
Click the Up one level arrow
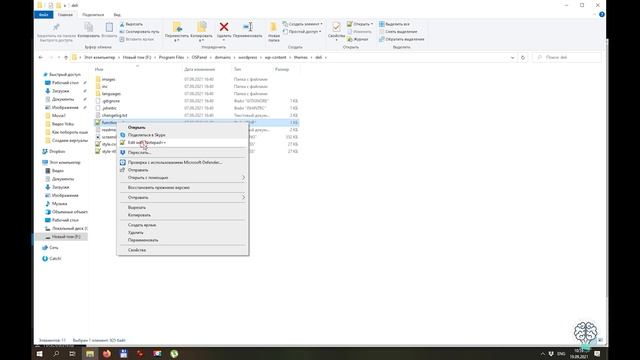[x=66, y=58]
